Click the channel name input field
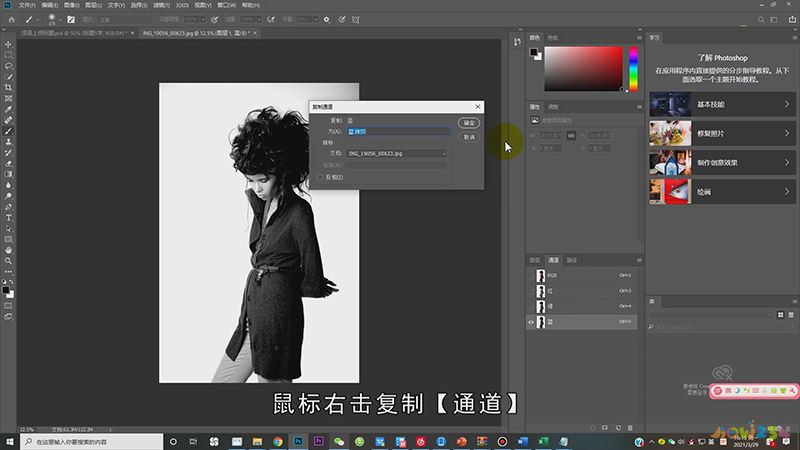Screen dimensions: 800x450 point(399,132)
